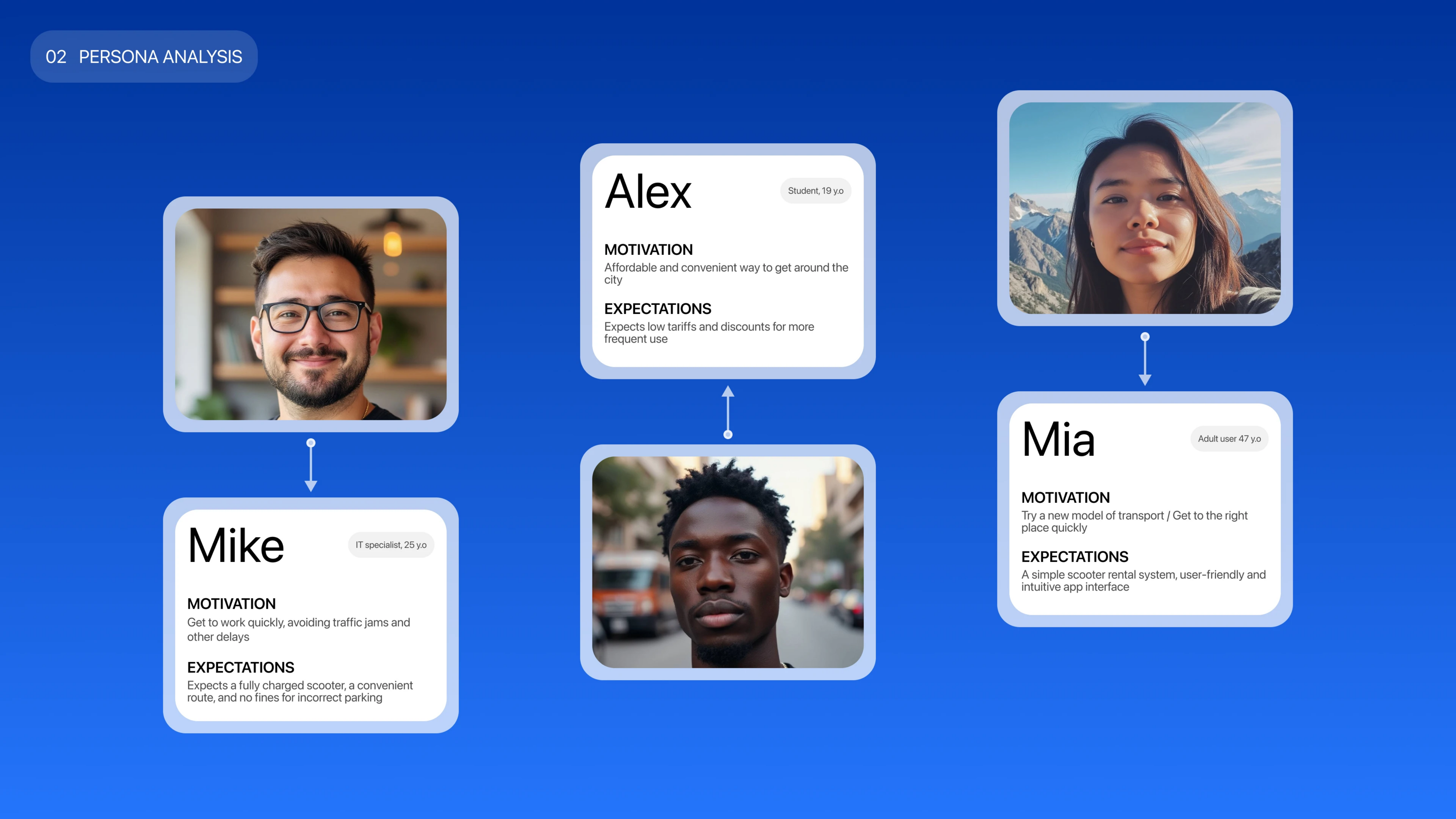Click Alex's portrait photo on the street
This screenshot has height=819, width=1456.
728,562
